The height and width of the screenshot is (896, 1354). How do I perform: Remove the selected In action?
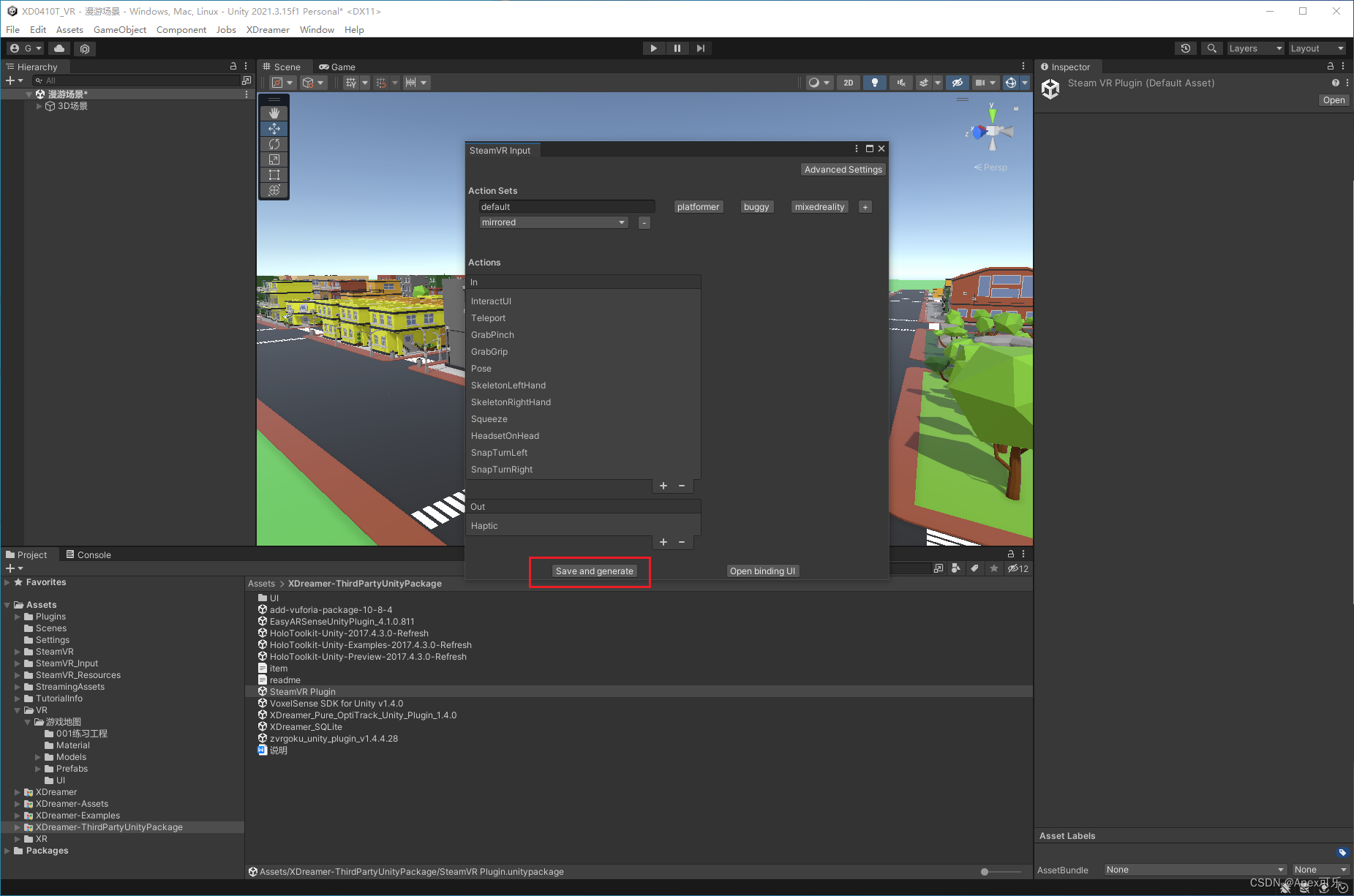(x=682, y=486)
